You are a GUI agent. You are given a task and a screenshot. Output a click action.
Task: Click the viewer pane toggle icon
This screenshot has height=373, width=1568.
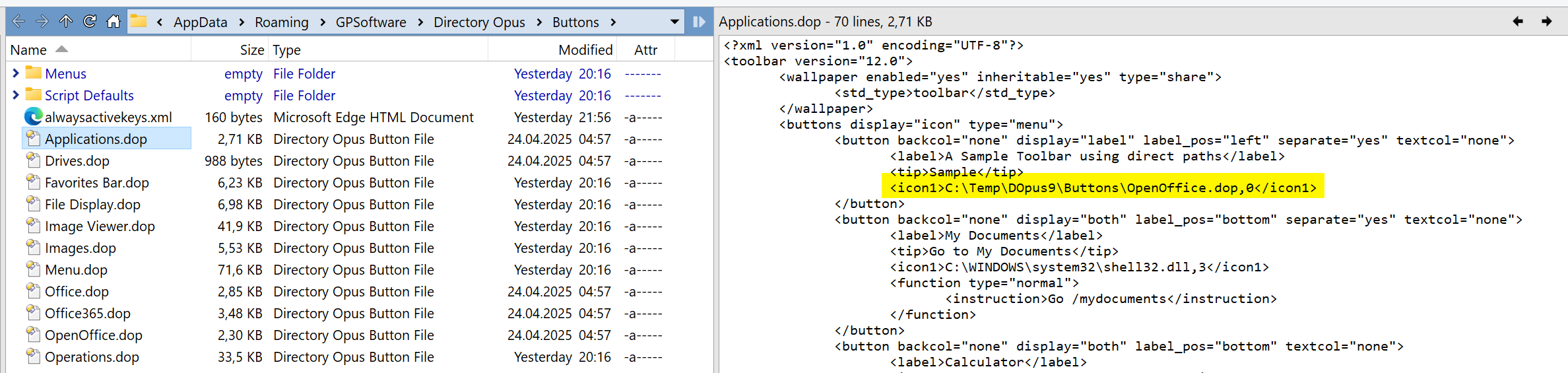click(x=699, y=22)
